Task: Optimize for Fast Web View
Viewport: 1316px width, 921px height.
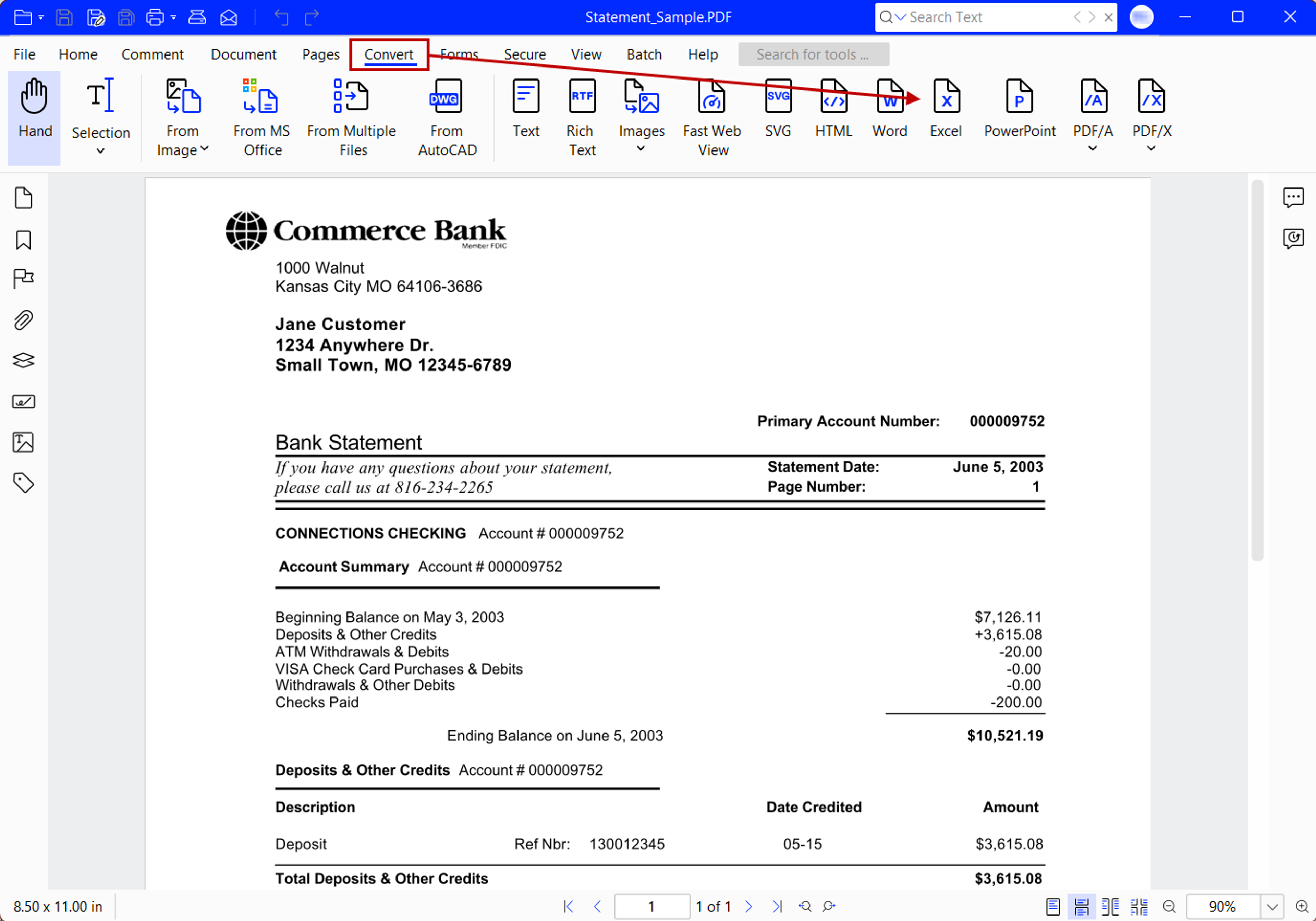Action: (712, 118)
